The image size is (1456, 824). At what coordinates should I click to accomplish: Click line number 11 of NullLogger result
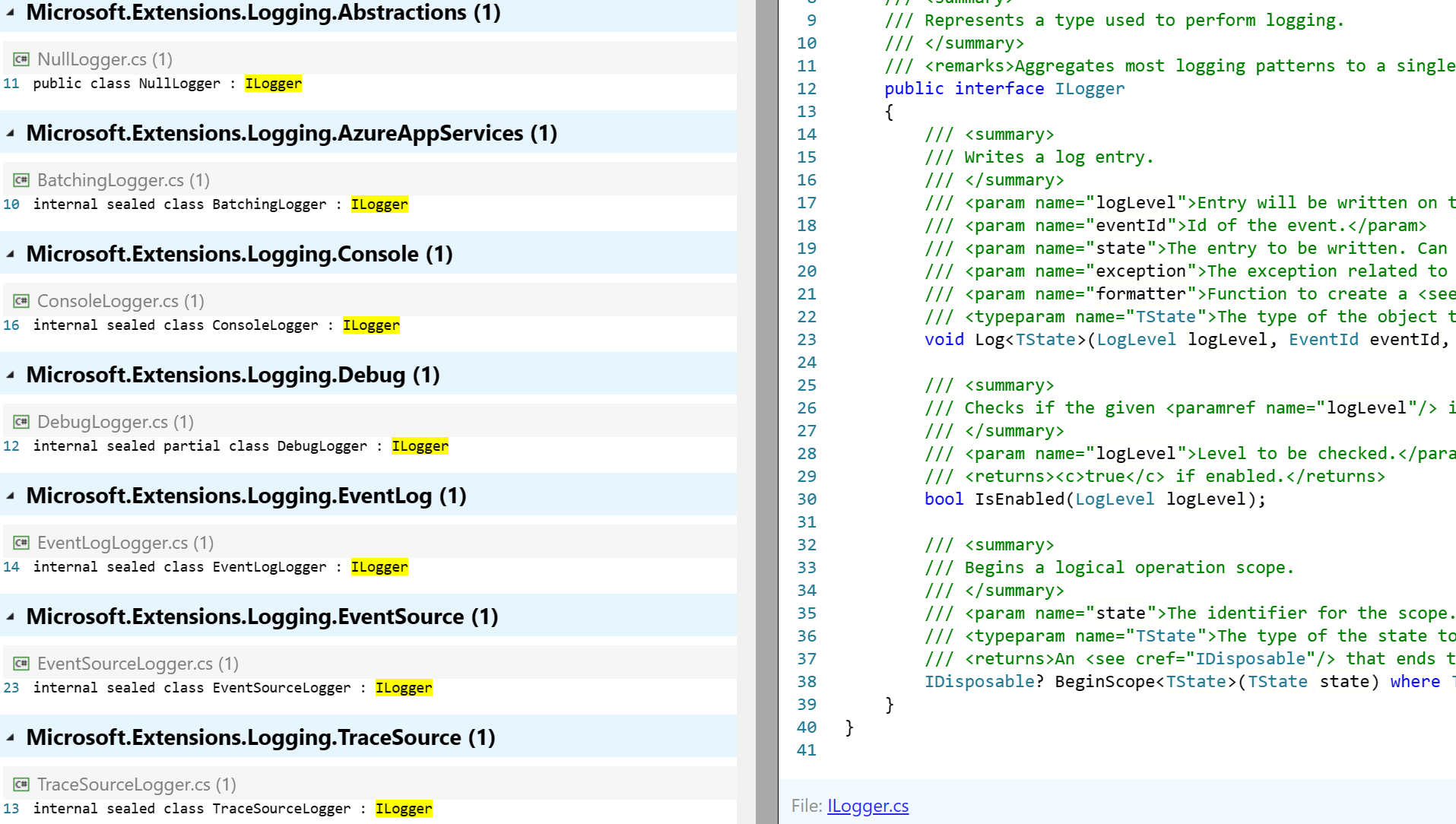pyautogui.click(x=11, y=84)
